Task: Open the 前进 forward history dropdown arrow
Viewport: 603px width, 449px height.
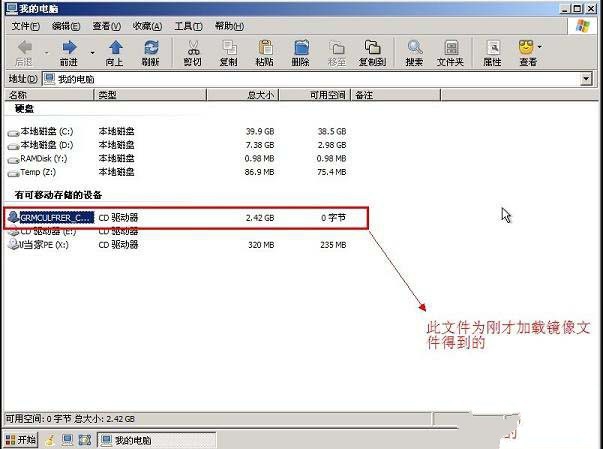Action: pos(92,47)
